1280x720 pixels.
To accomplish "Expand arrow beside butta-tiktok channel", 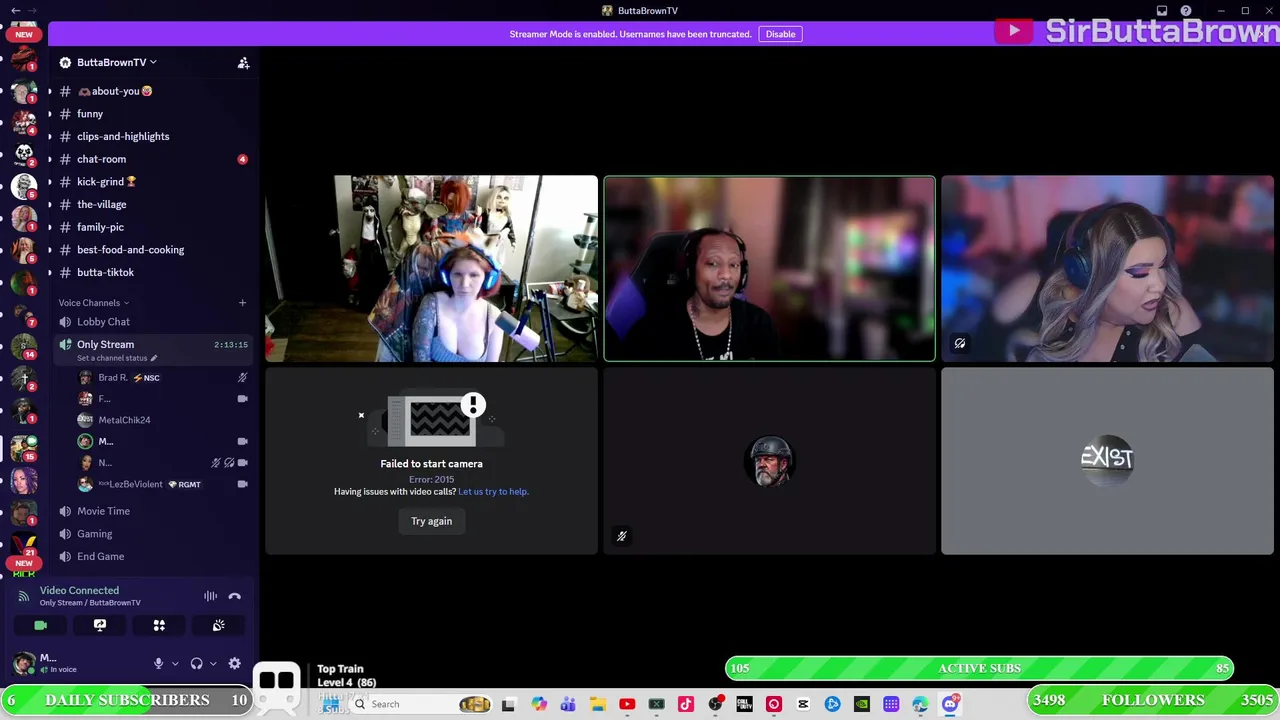I will pyautogui.click(x=50, y=272).
